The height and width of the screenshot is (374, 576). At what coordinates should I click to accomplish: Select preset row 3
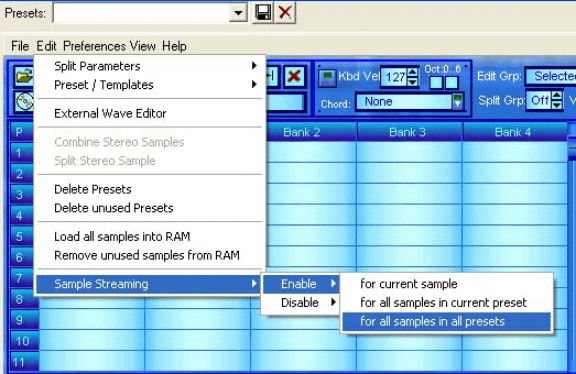pyautogui.click(x=22, y=195)
